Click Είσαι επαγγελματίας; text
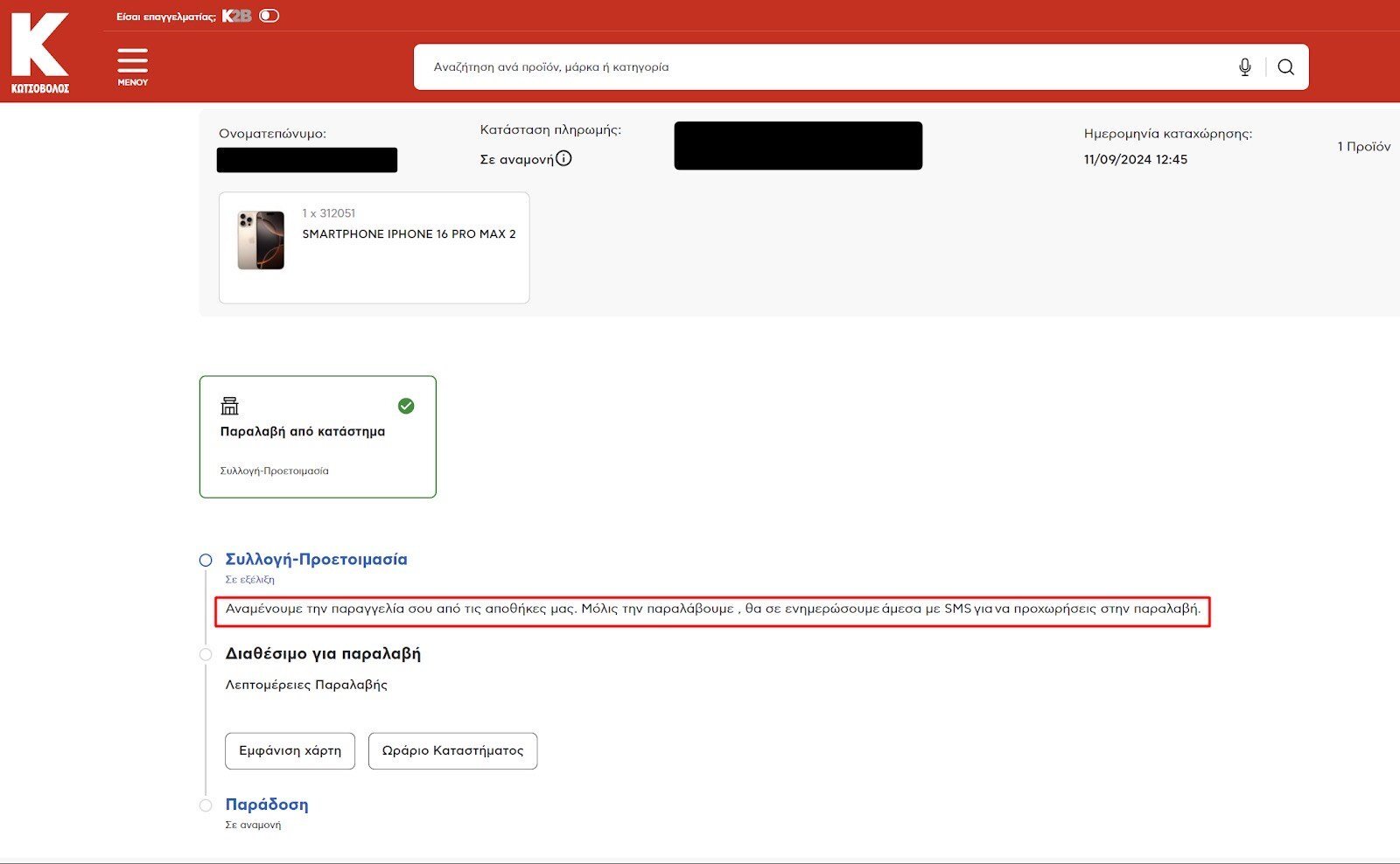Image resolution: width=1400 pixels, height=864 pixels. 166,17
